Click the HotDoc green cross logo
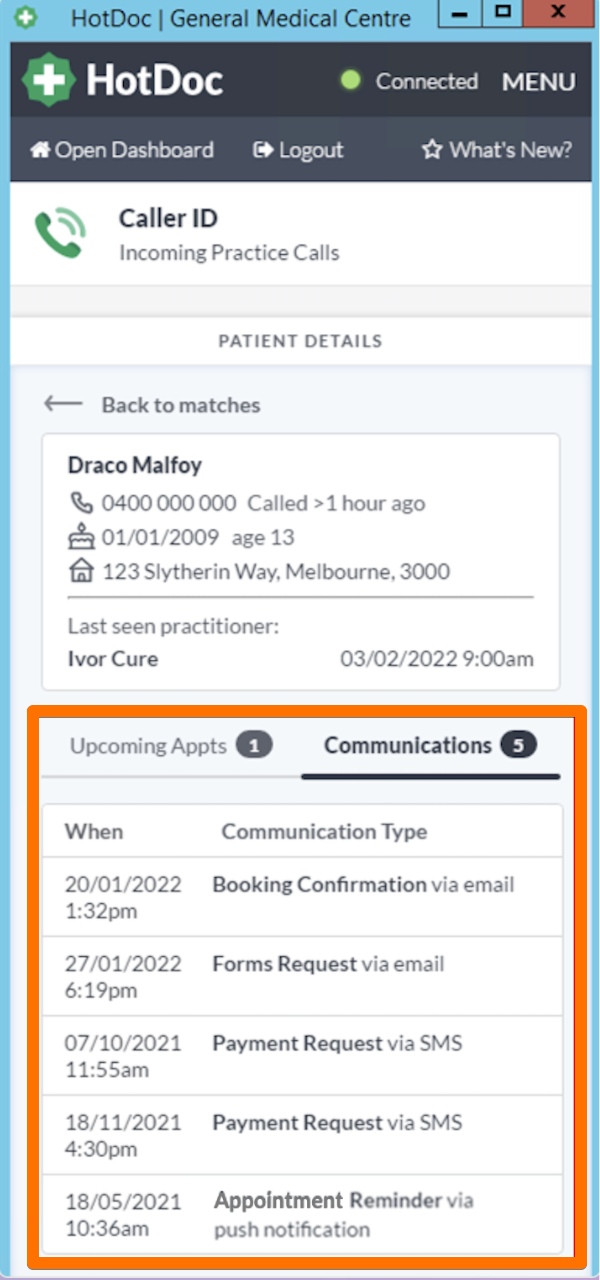Image resolution: width=600 pixels, height=1280 pixels. 49,81
